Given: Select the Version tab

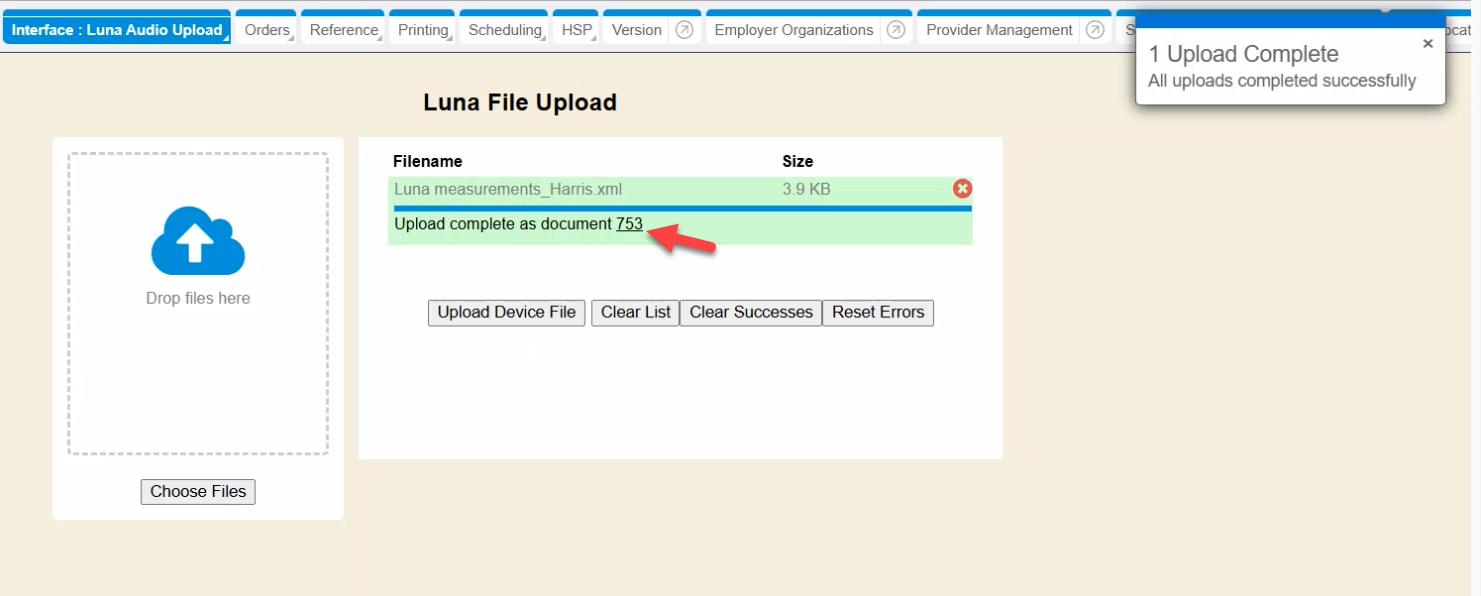Looking at the screenshot, I should point(636,30).
